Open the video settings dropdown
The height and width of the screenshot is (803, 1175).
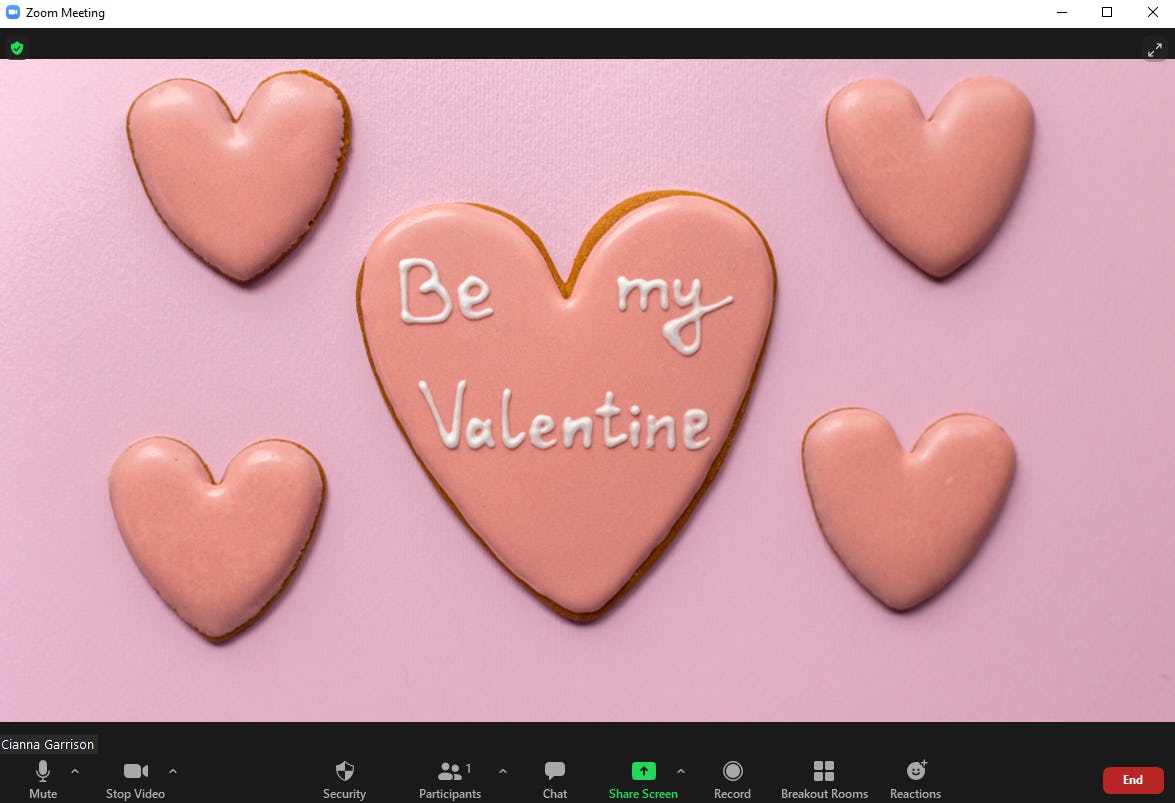(172, 772)
